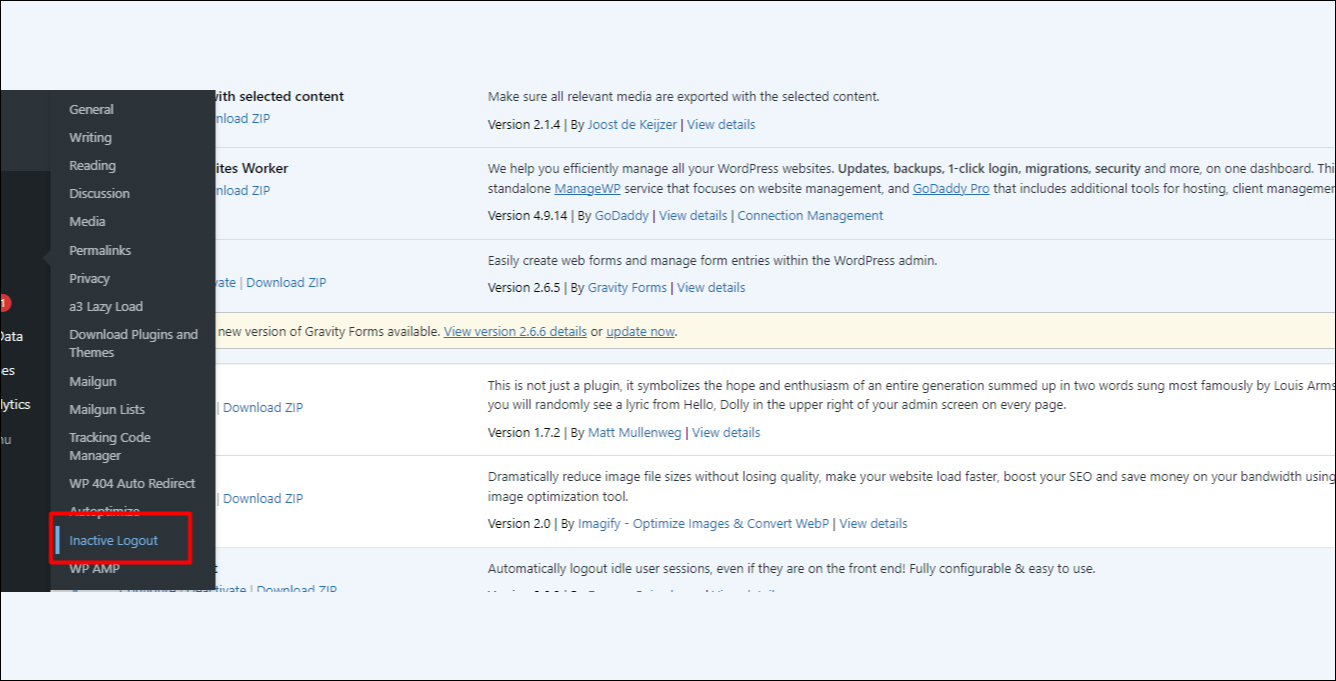Viewport: 1336px width, 681px height.
Task: Select Inactive Logout in the submenu
Action: [113, 540]
